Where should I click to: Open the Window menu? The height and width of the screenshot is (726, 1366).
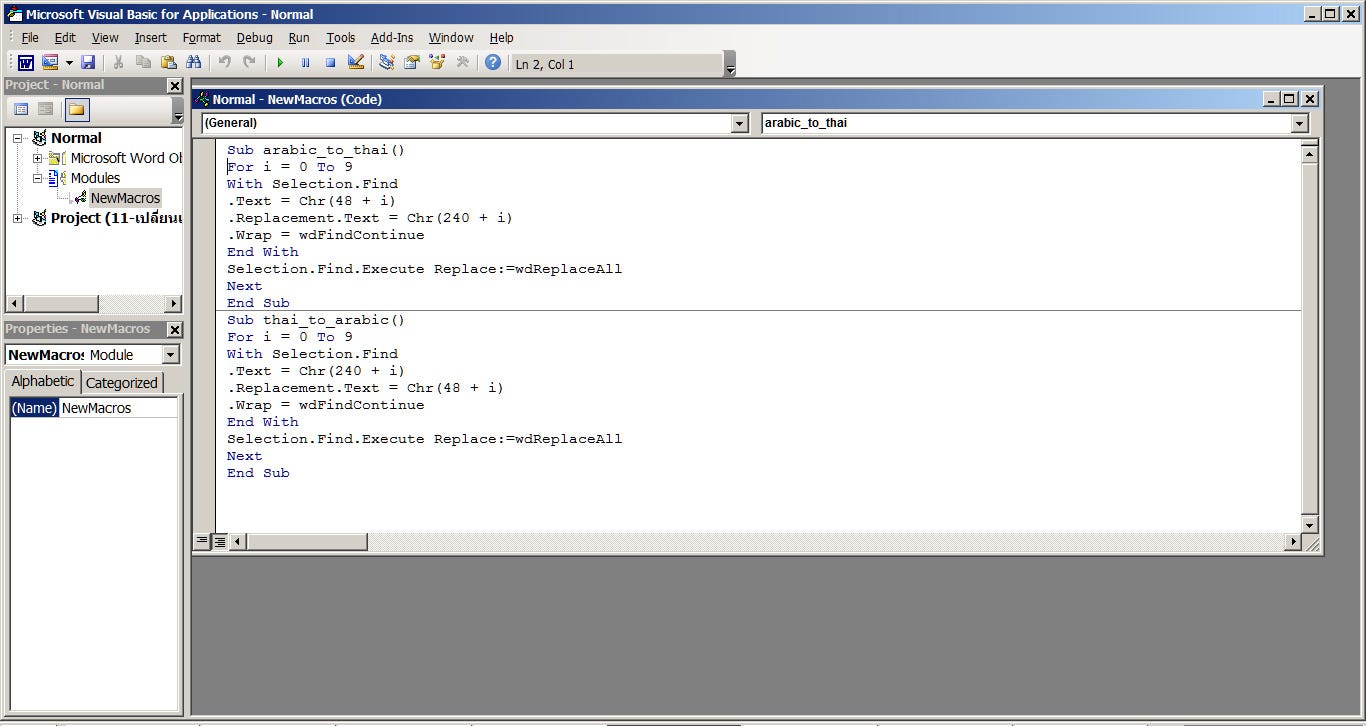(x=451, y=38)
